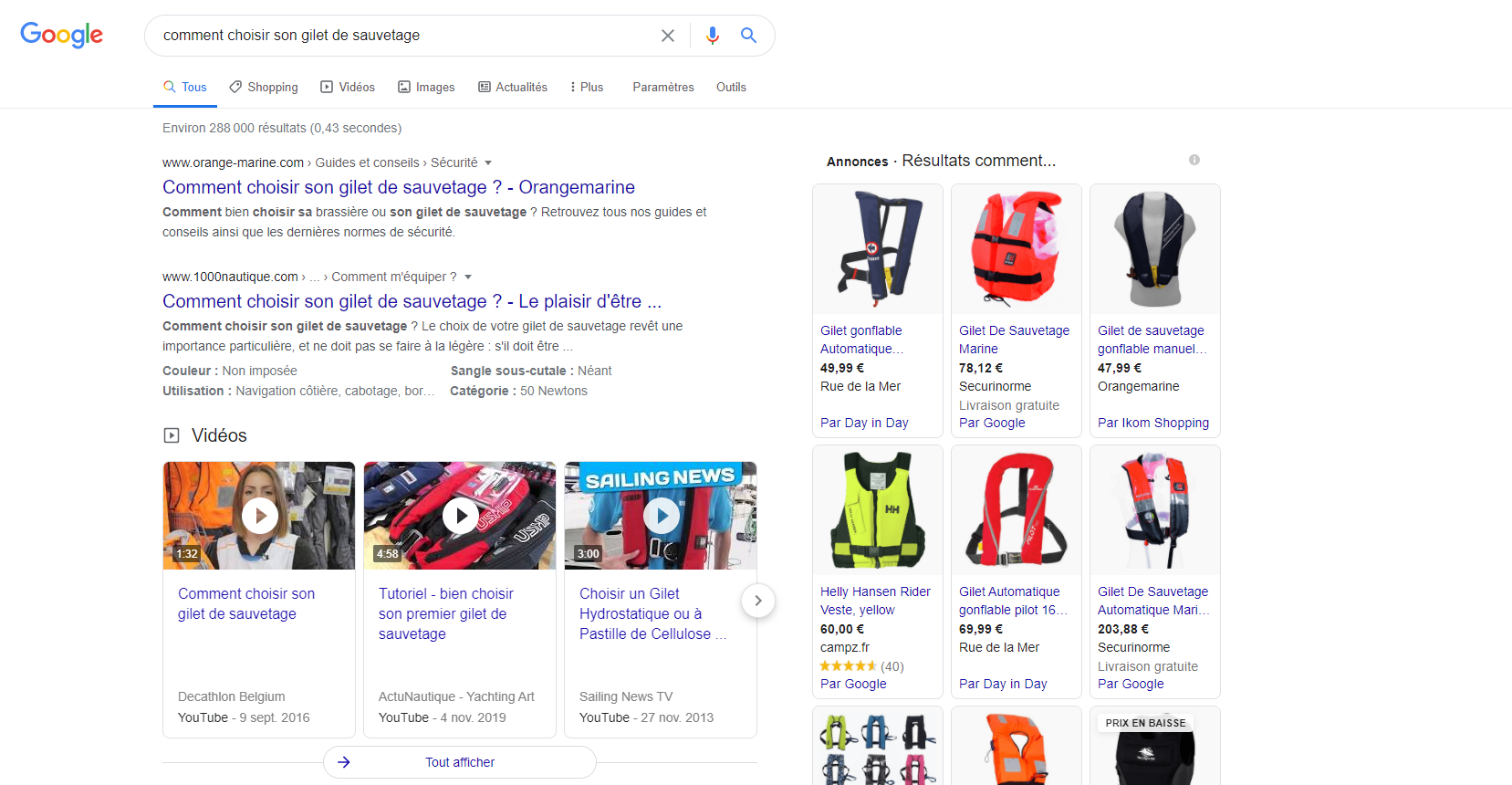1512x785 pixels.
Task: Open Gilet gonflable Automatique product image
Action: (878, 249)
